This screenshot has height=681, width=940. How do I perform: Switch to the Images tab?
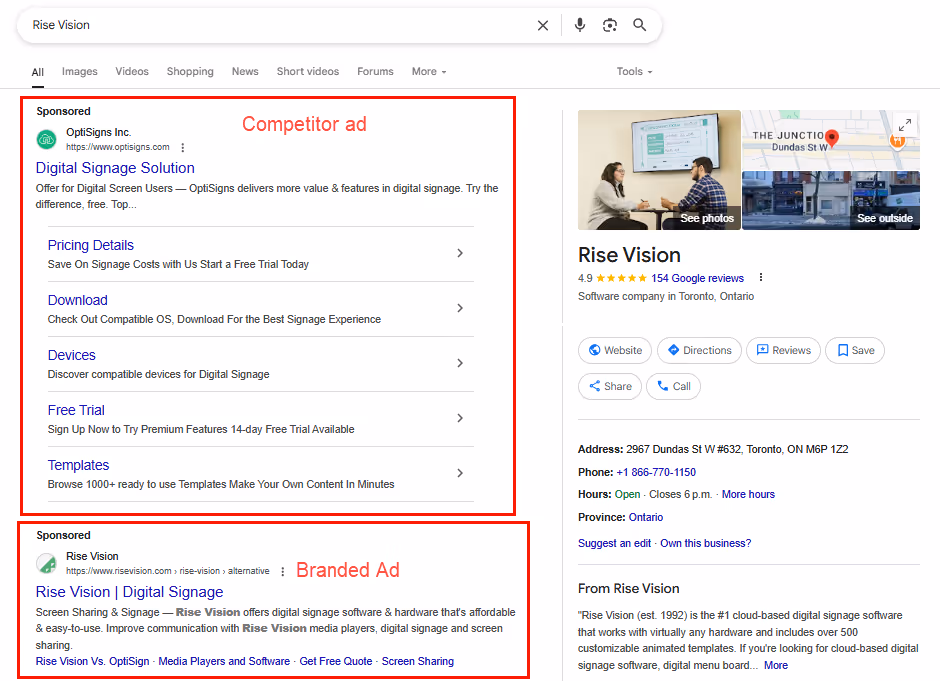pos(79,71)
